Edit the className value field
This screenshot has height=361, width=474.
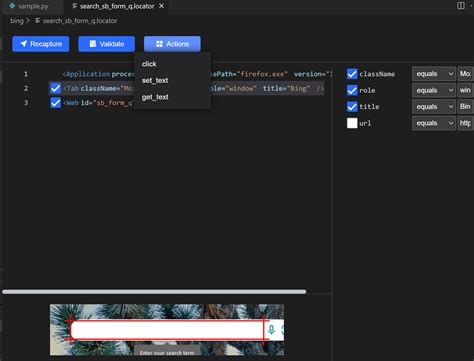465,74
